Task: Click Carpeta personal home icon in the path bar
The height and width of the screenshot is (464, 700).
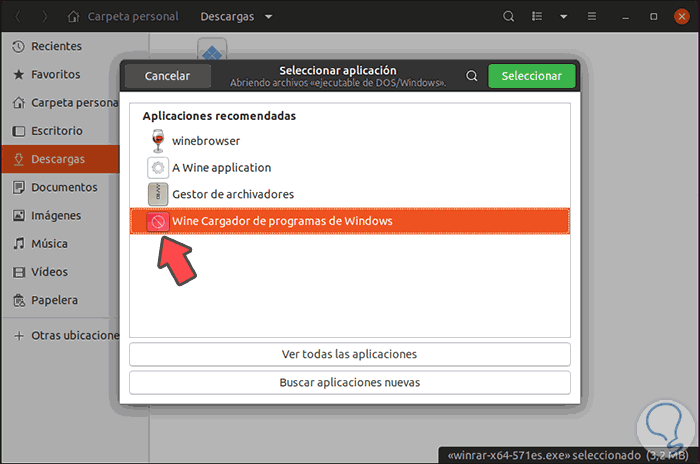Action: 73,17
